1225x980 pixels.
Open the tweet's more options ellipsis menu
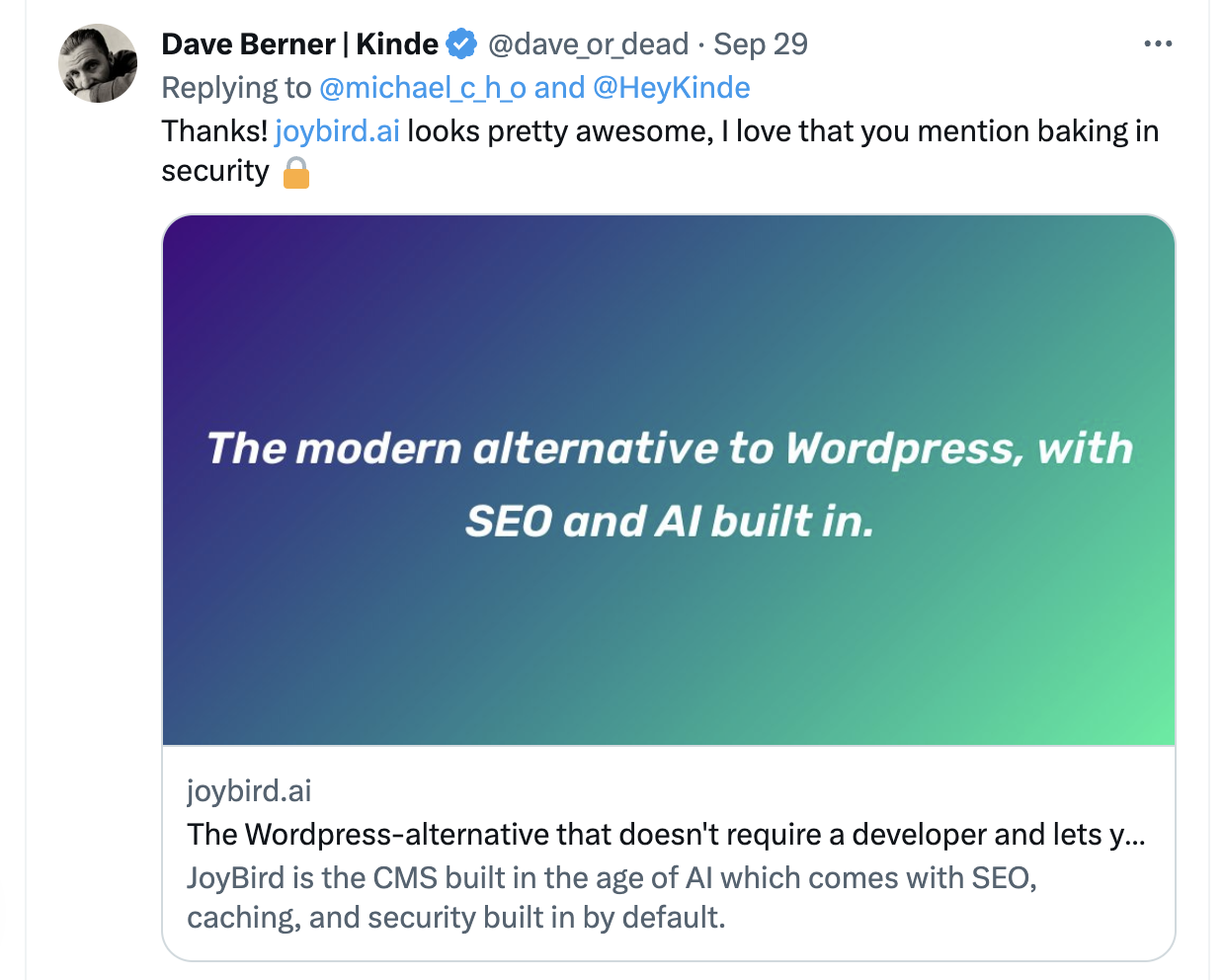1158,42
